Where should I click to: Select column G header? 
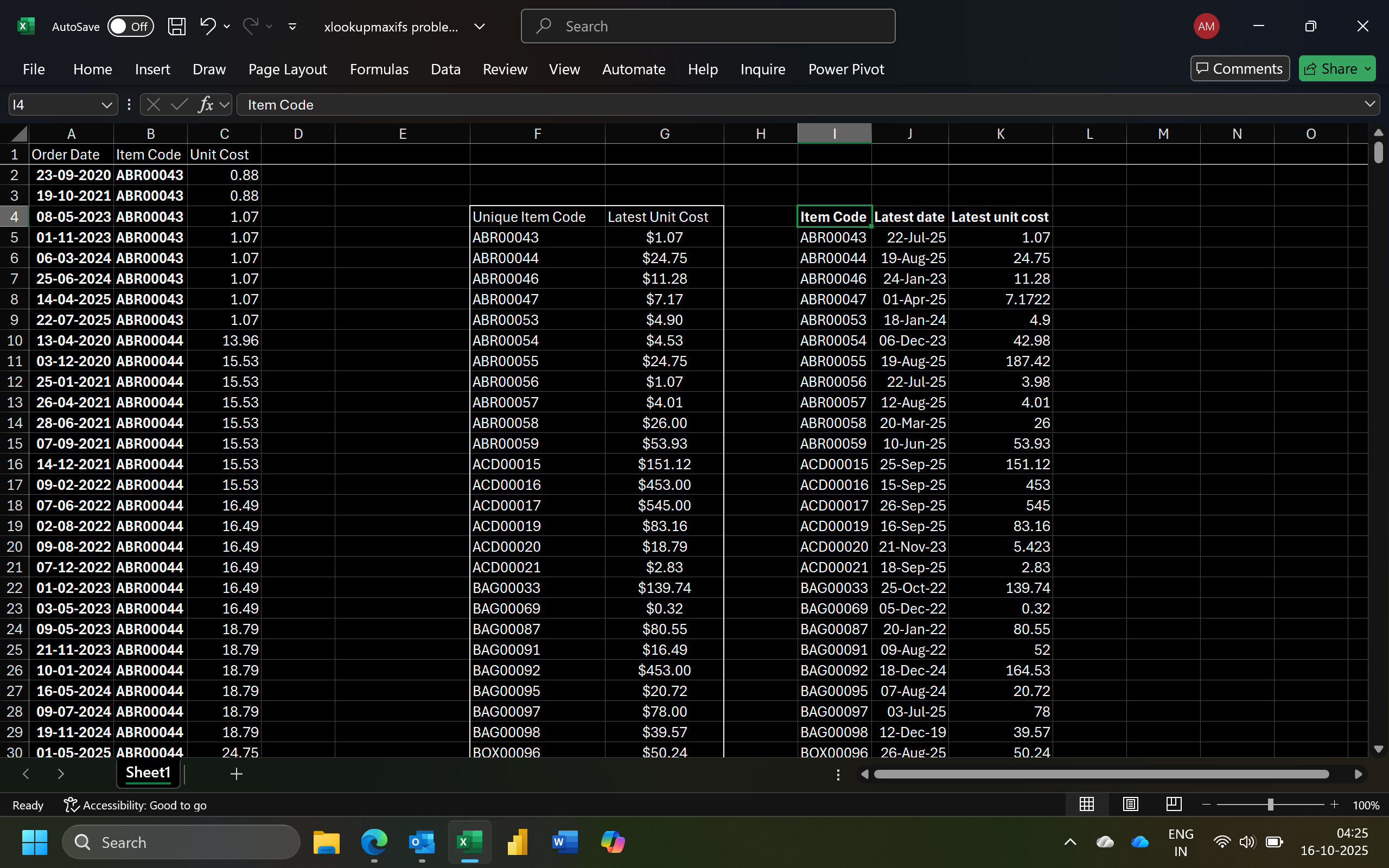click(664, 134)
